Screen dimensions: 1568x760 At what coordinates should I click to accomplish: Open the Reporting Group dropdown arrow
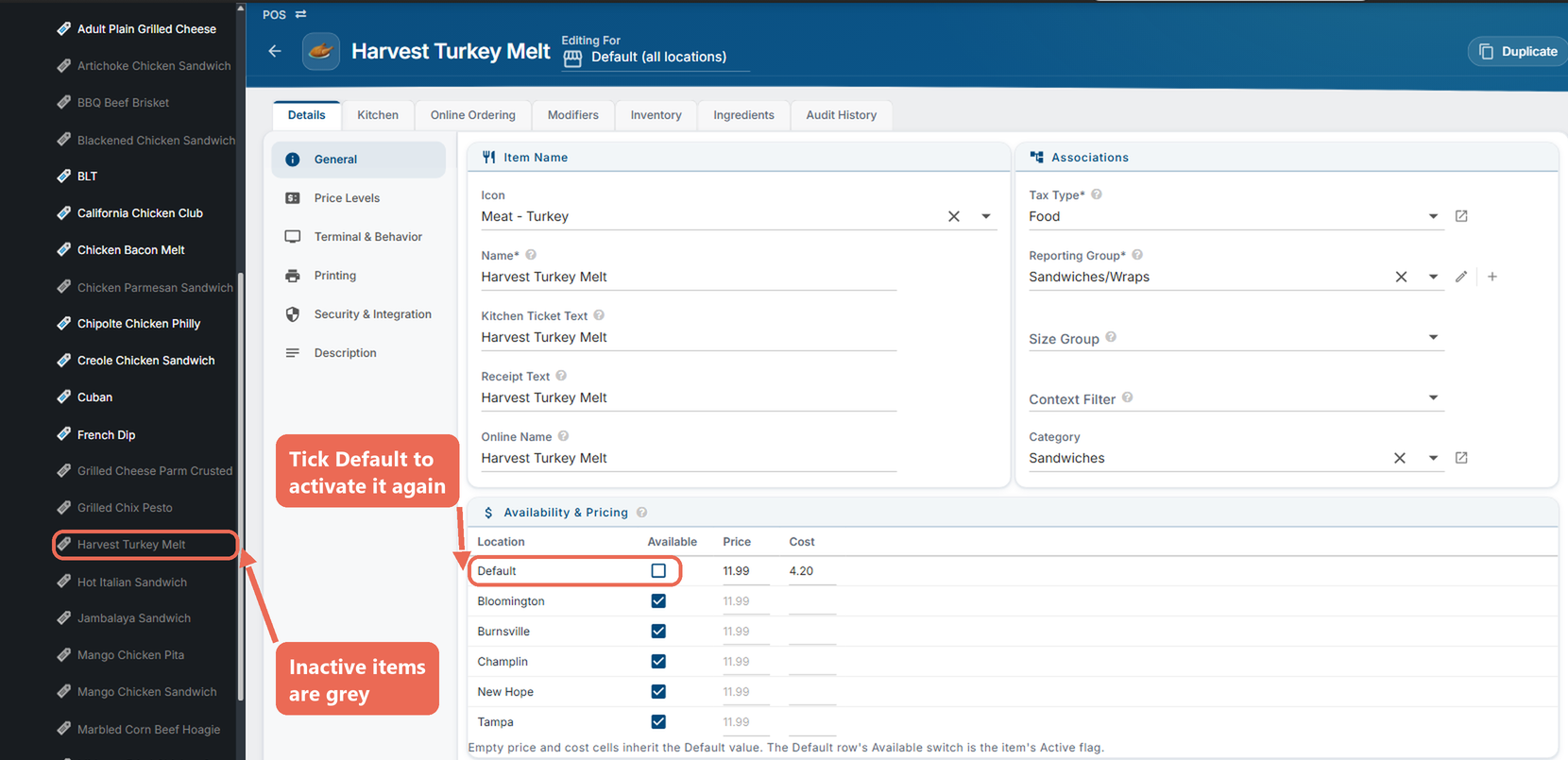point(1433,277)
